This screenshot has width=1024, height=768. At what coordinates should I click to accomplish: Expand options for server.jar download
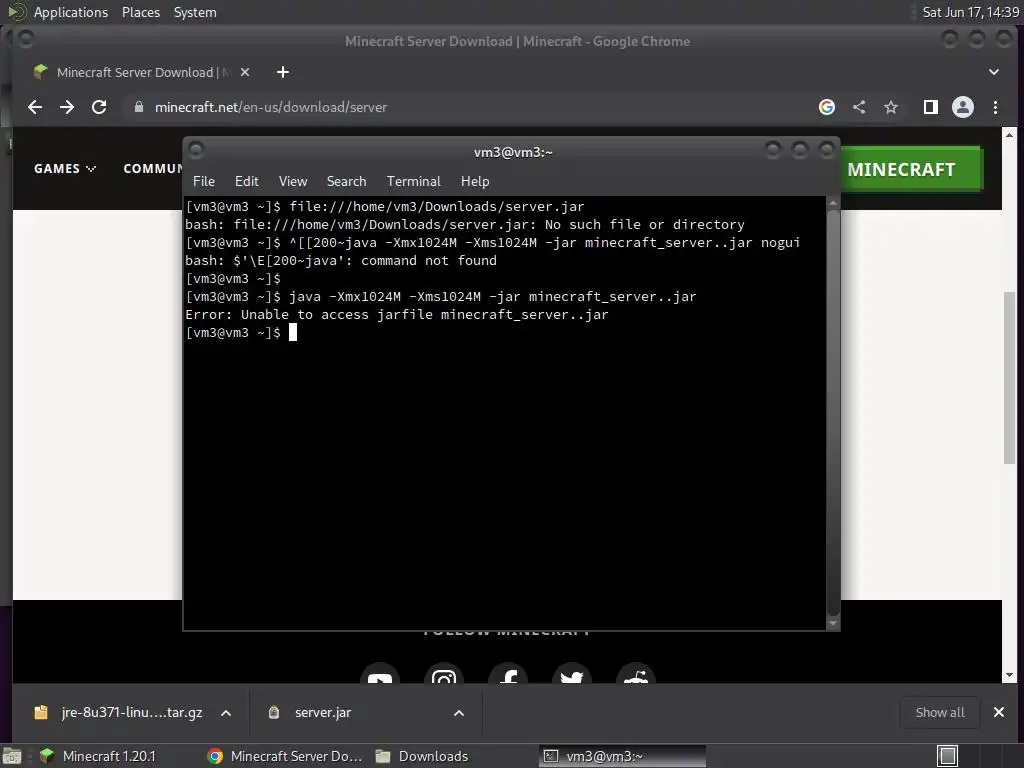[459, 713]
